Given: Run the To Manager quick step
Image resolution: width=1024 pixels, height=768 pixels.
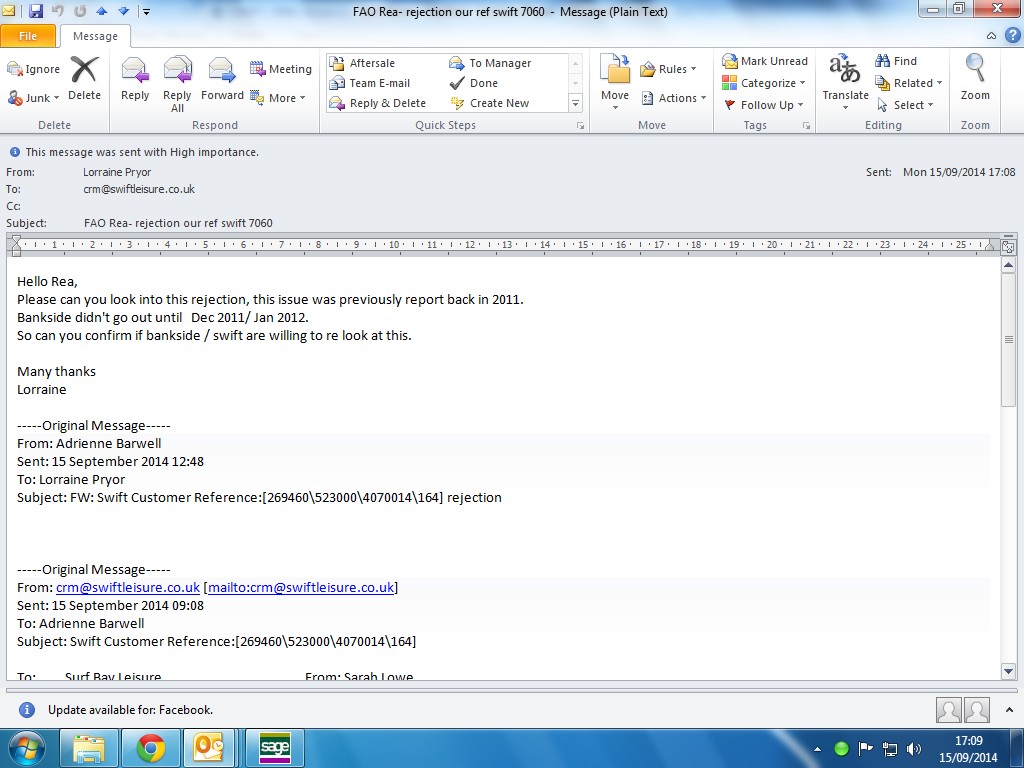Looking at the screenshot, I should 490,63.
